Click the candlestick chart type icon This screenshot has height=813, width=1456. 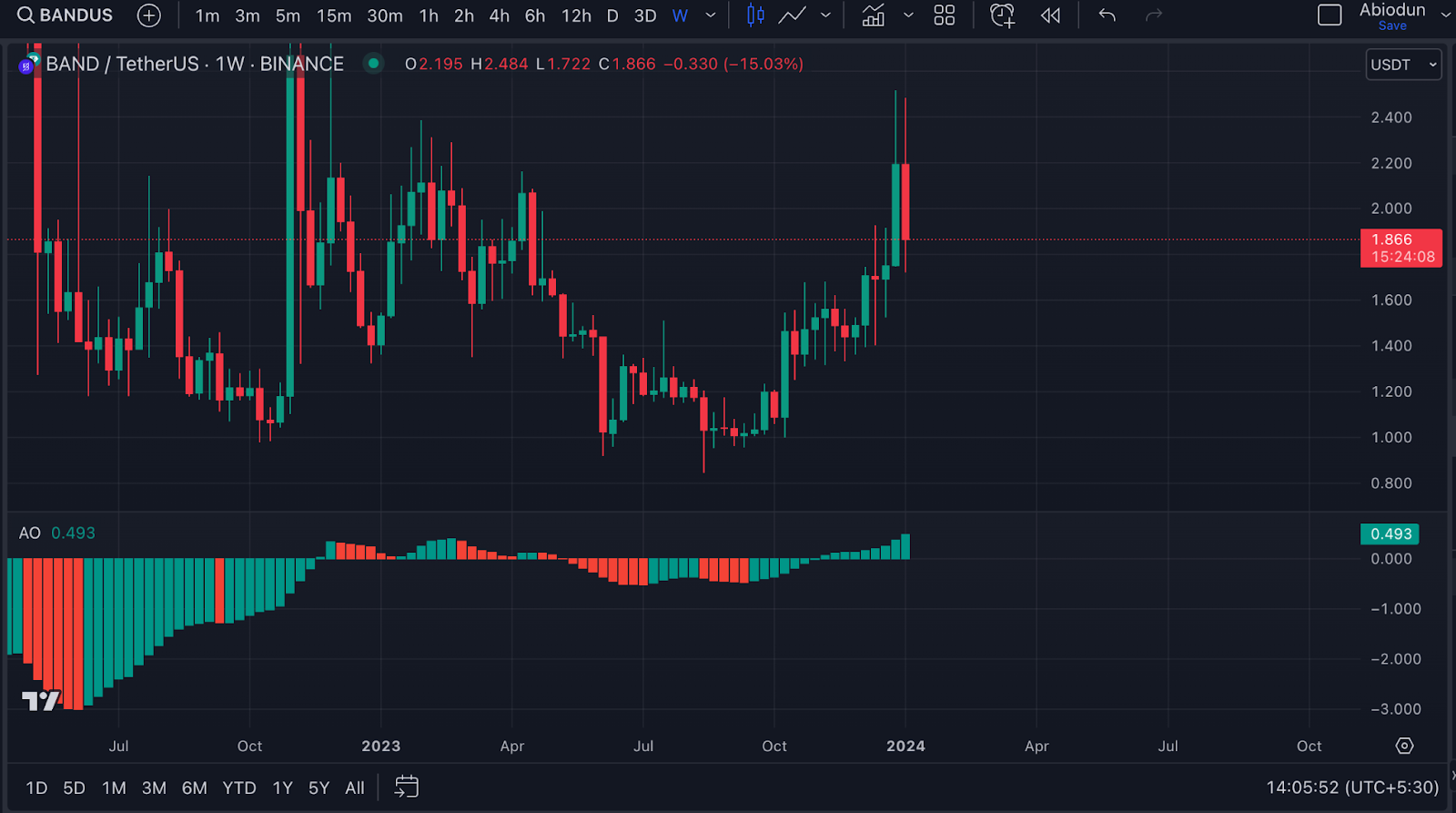pyautogui.click(x=755, y=15)
